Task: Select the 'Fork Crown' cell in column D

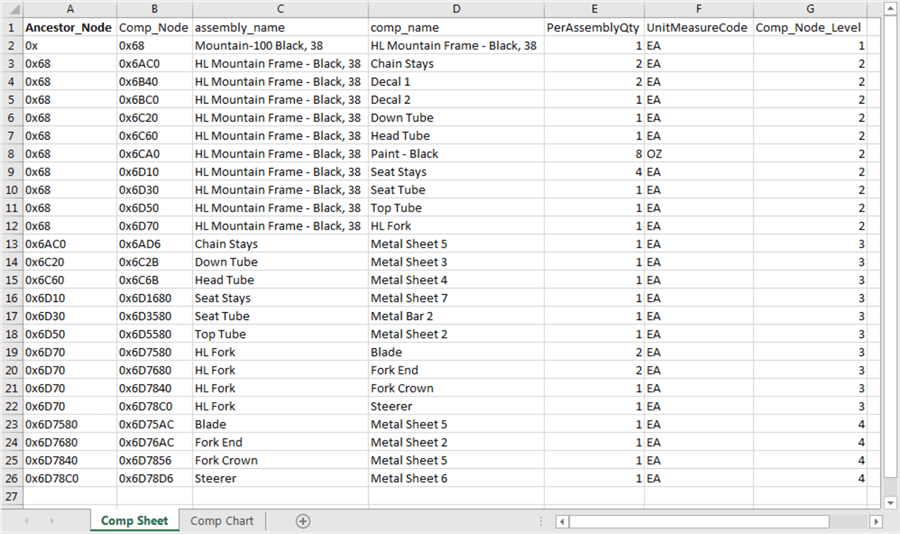Action: (x=456, y=388)
